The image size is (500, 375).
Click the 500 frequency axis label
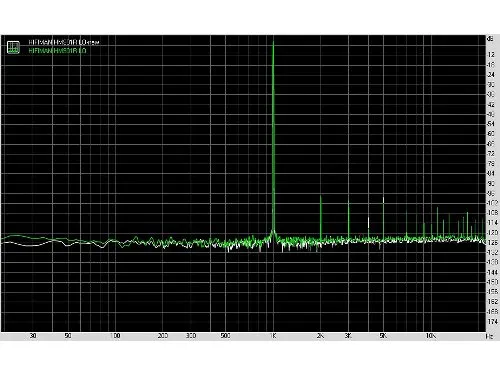[x=225, y=336]
